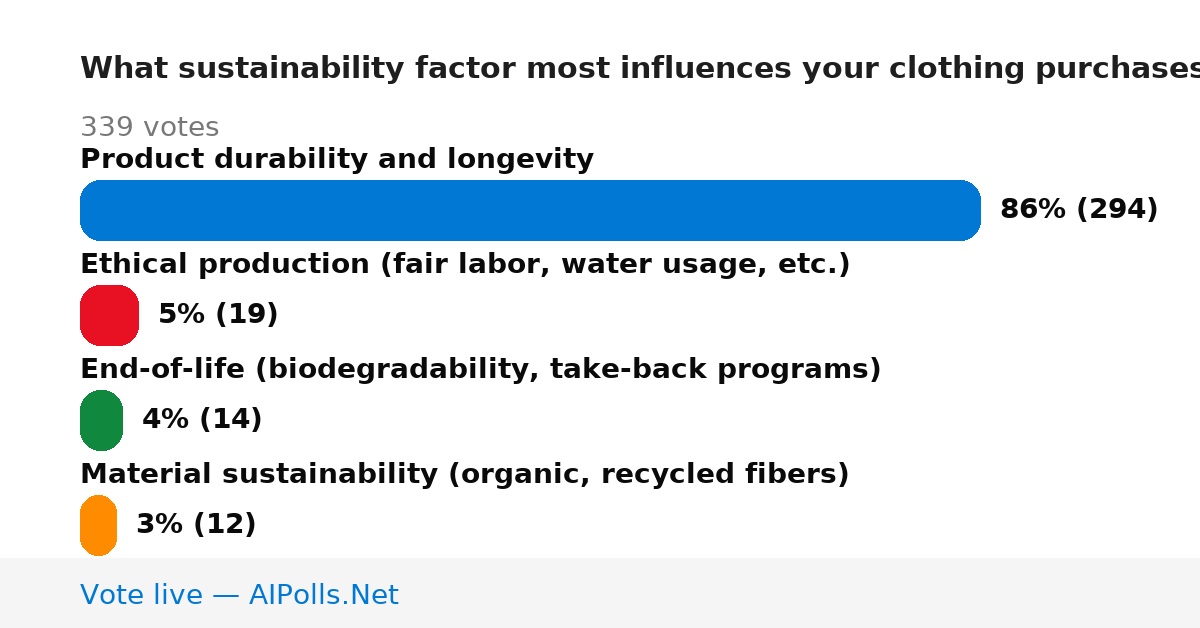Open the Vote live — AIPolls.Net link
The image size is (1200, 628).
(x=239, y=595)
